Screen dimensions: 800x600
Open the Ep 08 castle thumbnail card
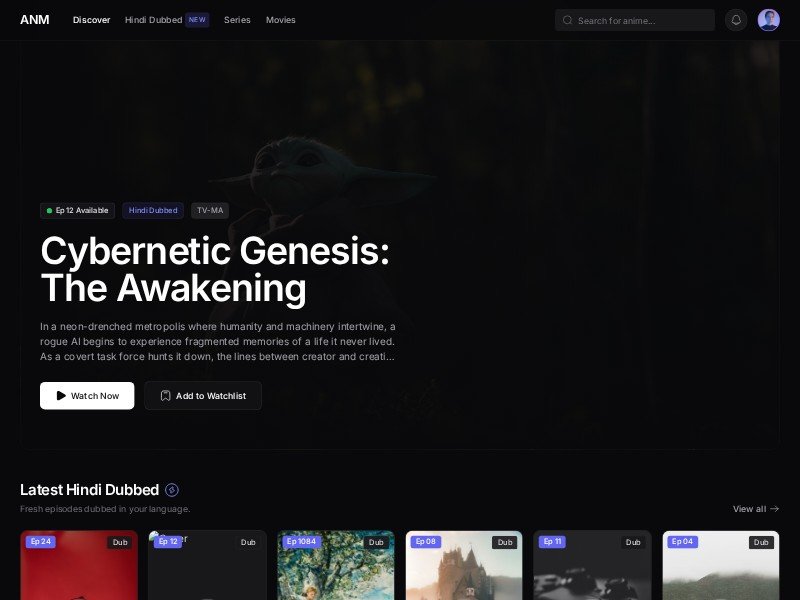(464, 565)
